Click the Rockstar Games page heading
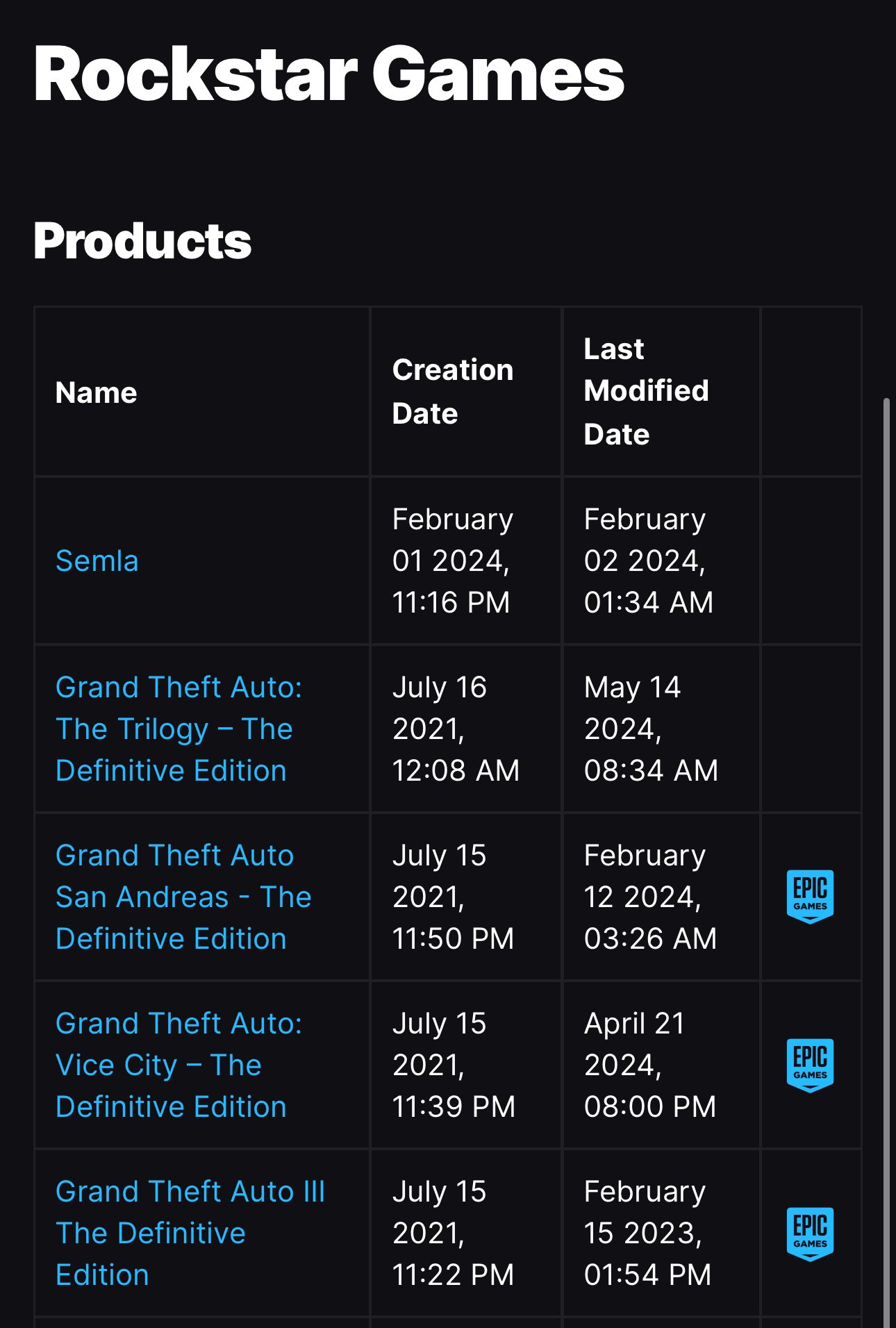Viewport: 896px width, 1328px height. tap(329, 73)
